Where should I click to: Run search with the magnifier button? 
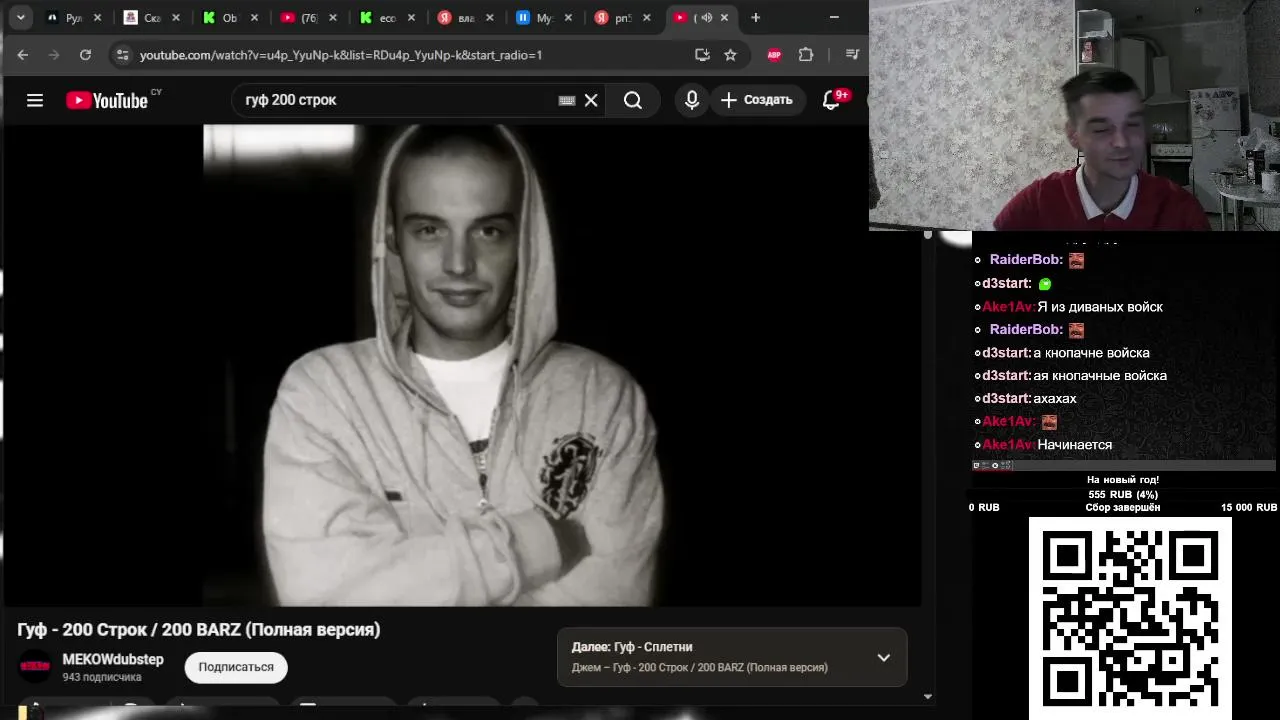633,100
